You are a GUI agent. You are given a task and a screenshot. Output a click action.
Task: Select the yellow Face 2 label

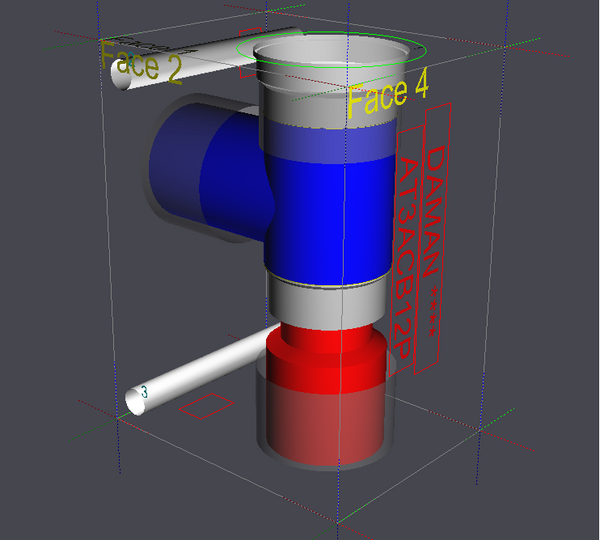click(x=140, y=63)
